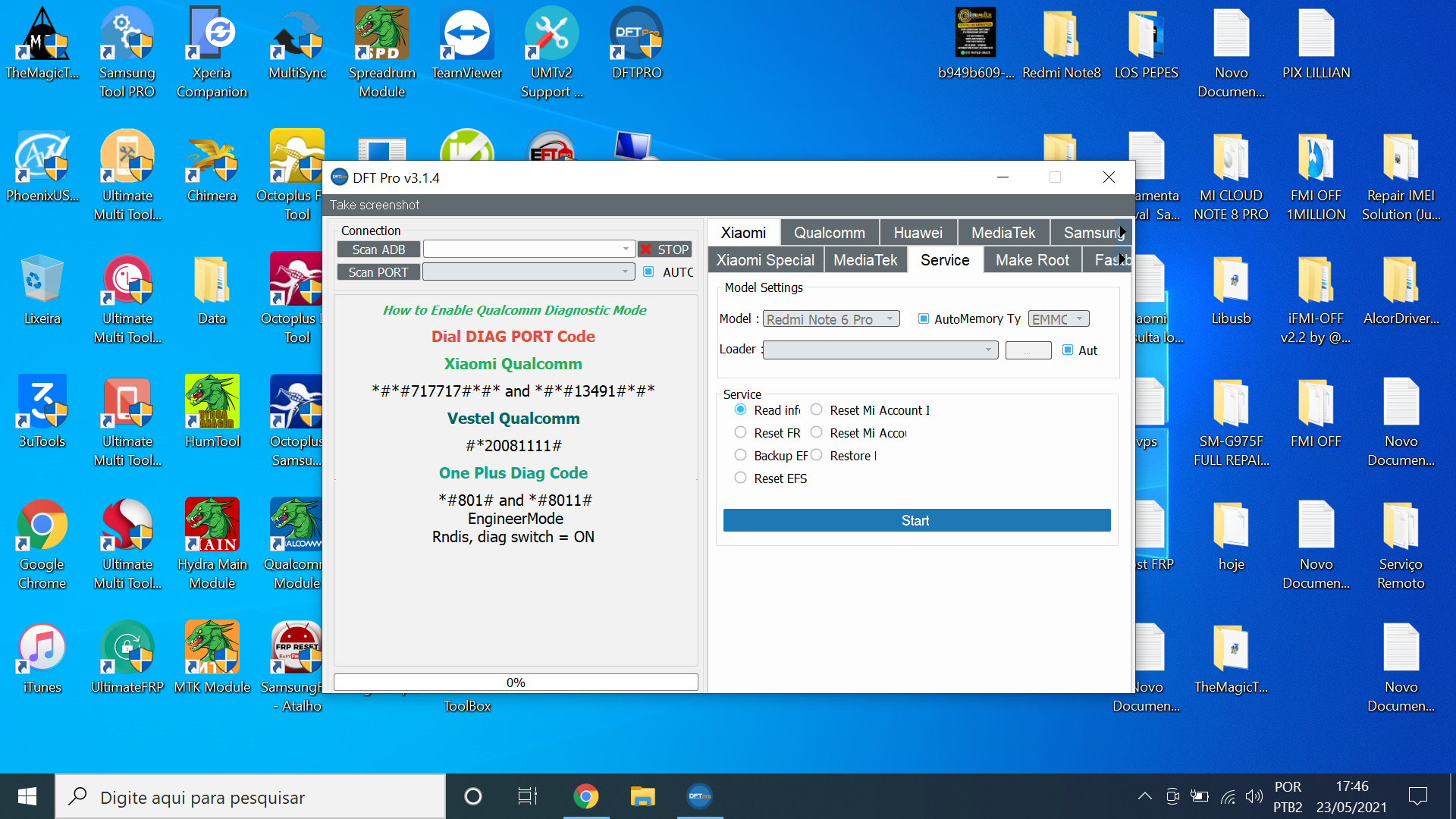Open MTK Module desktop shortcut
1456x819 pixels.
pos(212,658)
